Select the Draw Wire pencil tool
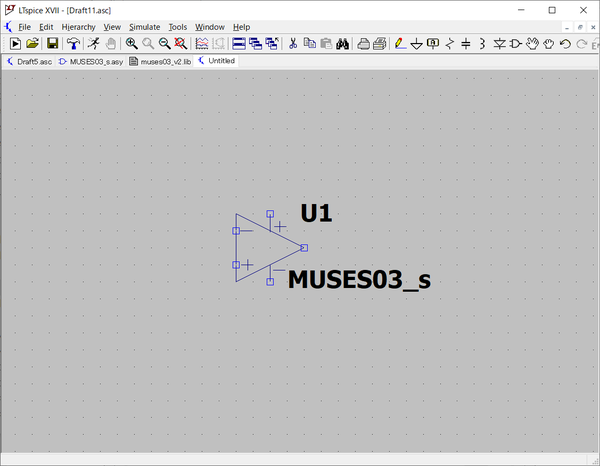The height and width of the screenshot is (466, 600). tap(400, 44)
